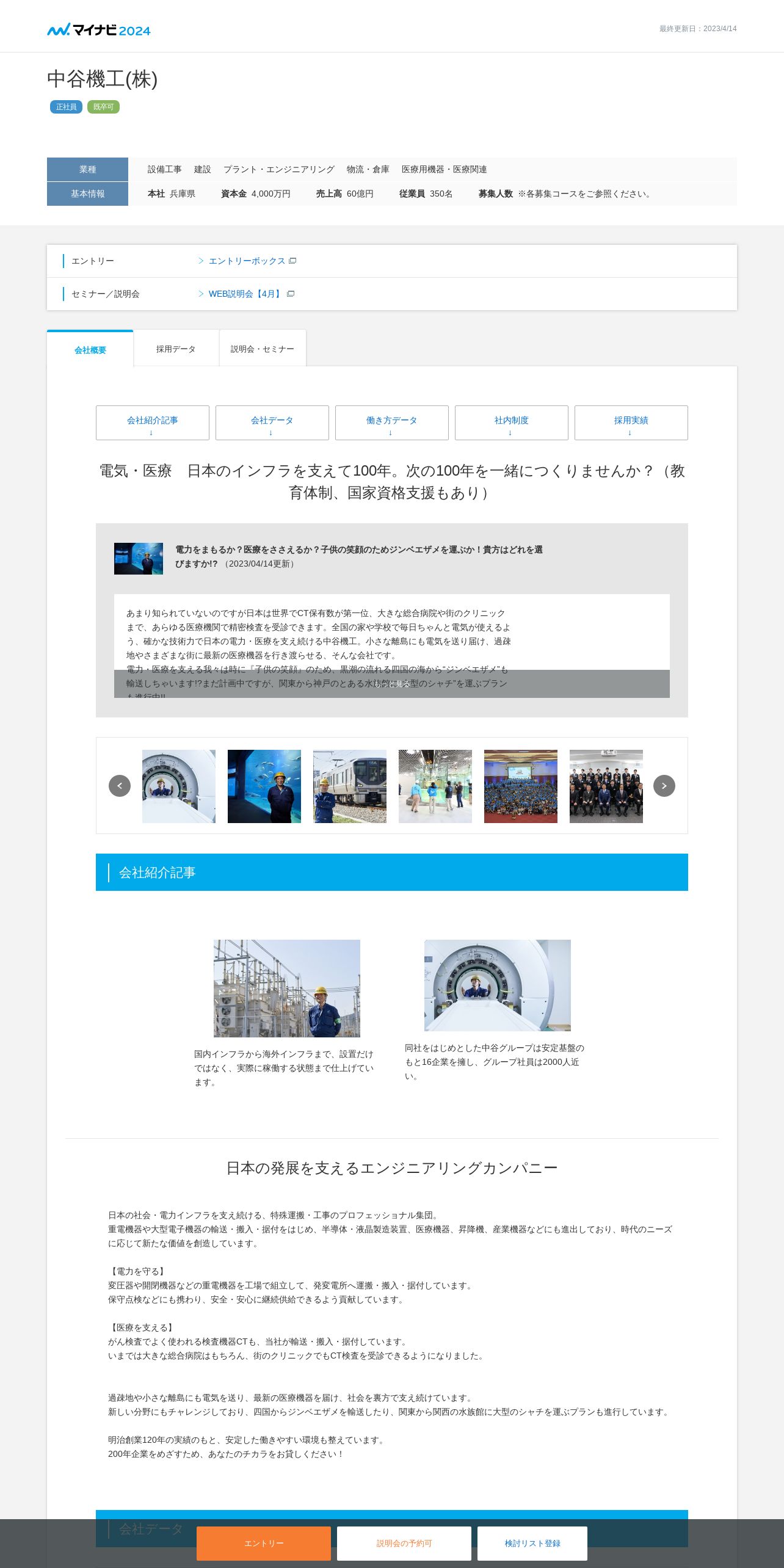
Task: Click the 【医療を支える】 paragraph heading
Action: pos(142,1327)
